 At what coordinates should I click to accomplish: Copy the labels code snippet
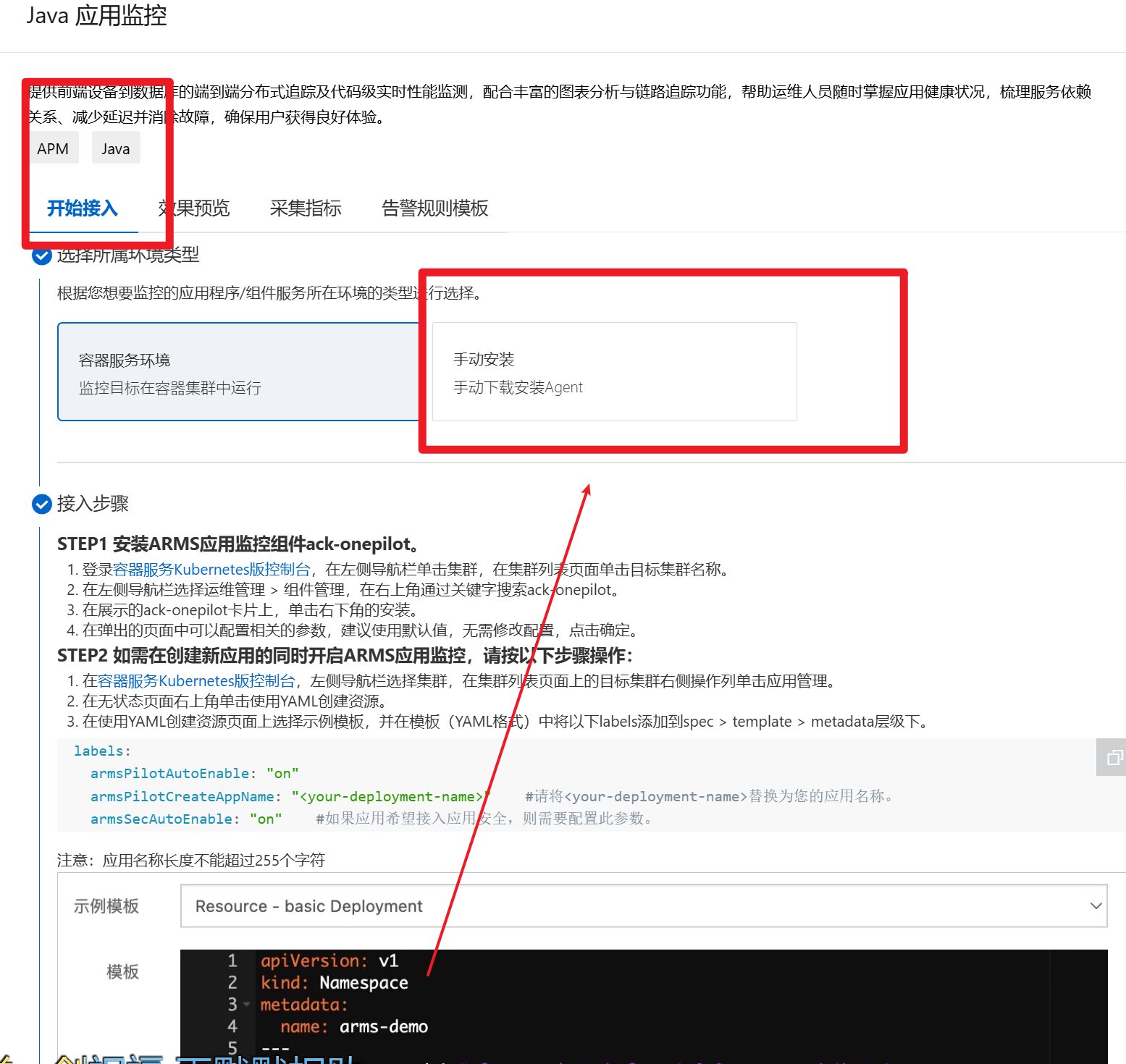(x=1113, y=757)
